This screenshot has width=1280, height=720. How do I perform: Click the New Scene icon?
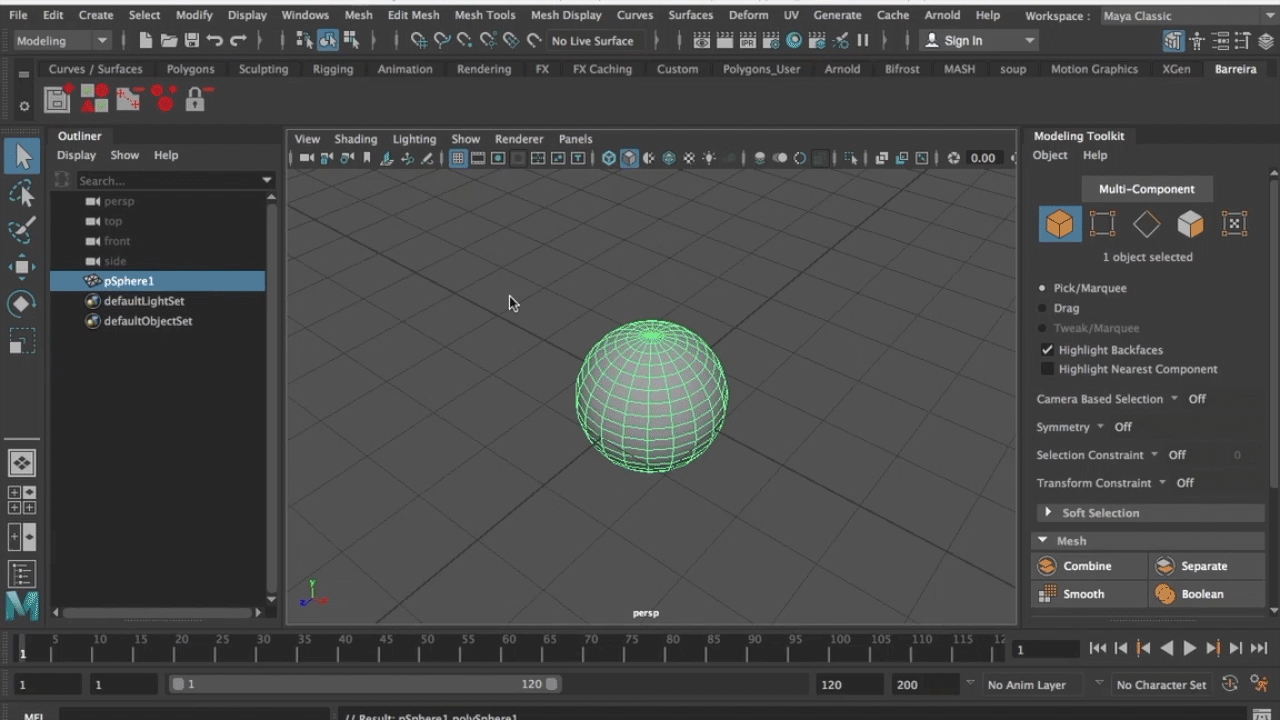146,41
